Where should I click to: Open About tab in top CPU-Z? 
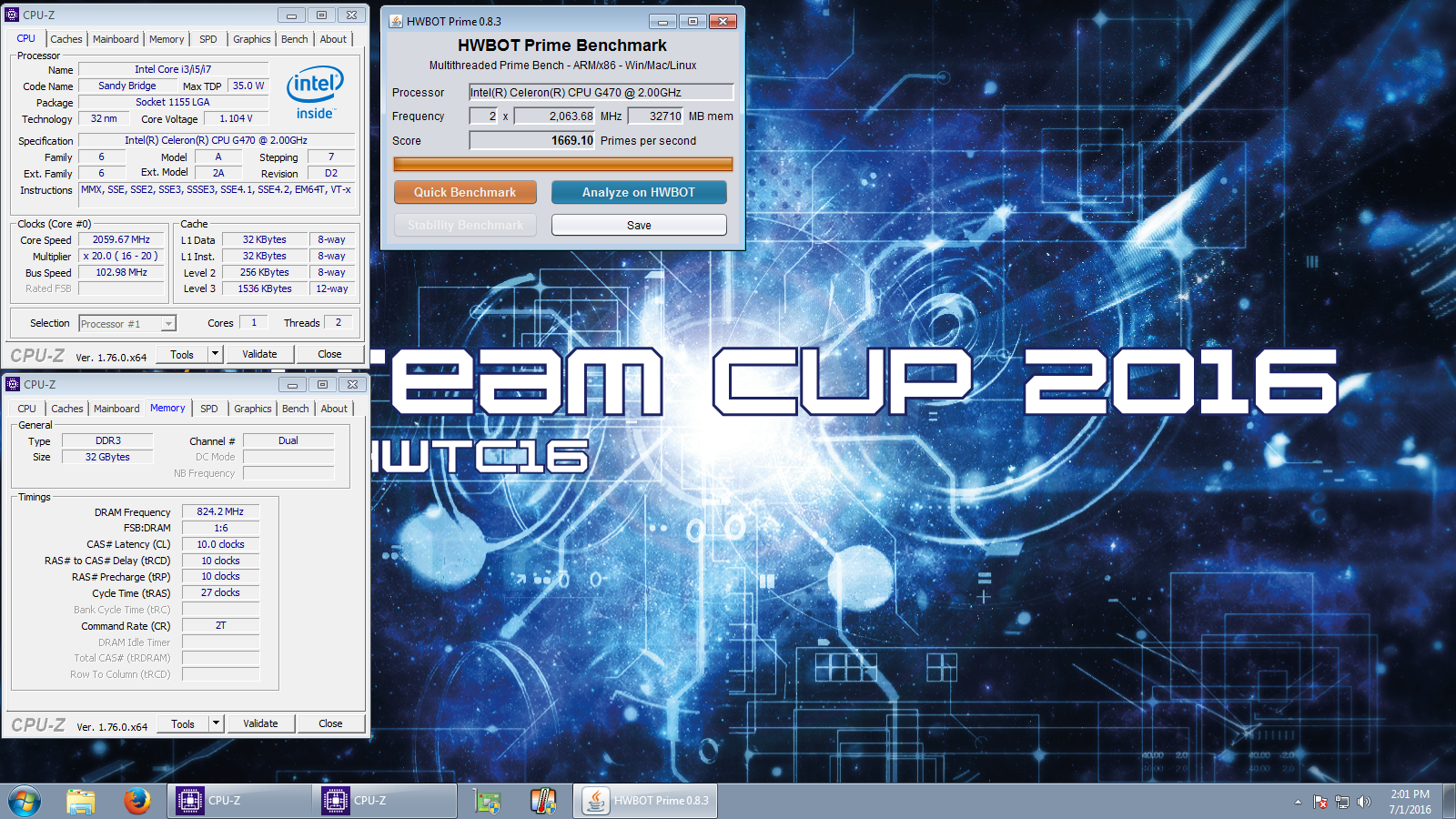pyautogui.click(x=333, y=39)
